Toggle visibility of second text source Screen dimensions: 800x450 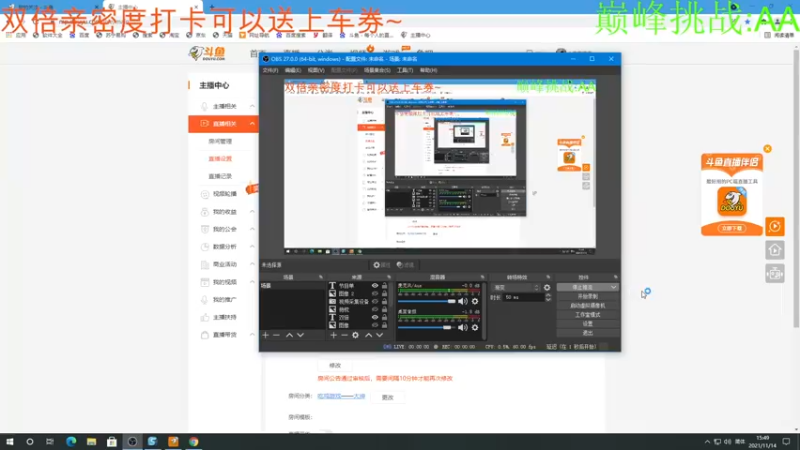pos(375,317)
